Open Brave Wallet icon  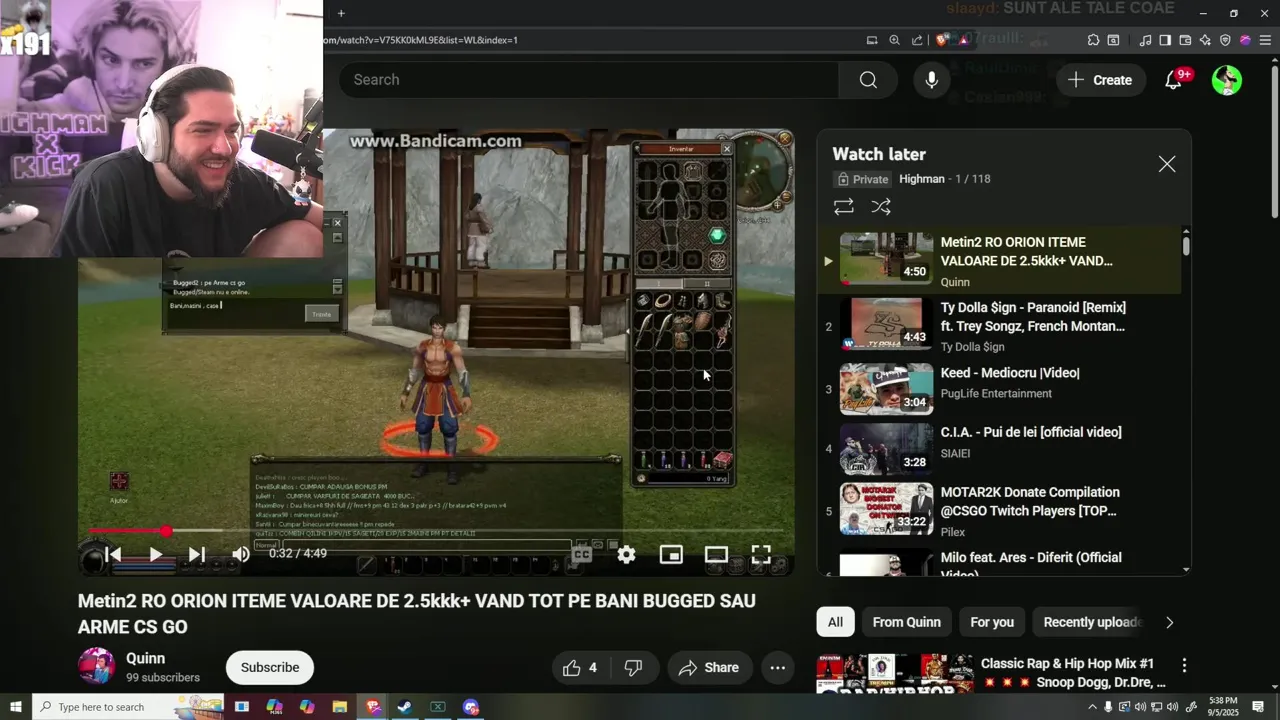click(x=1185, y=40)
